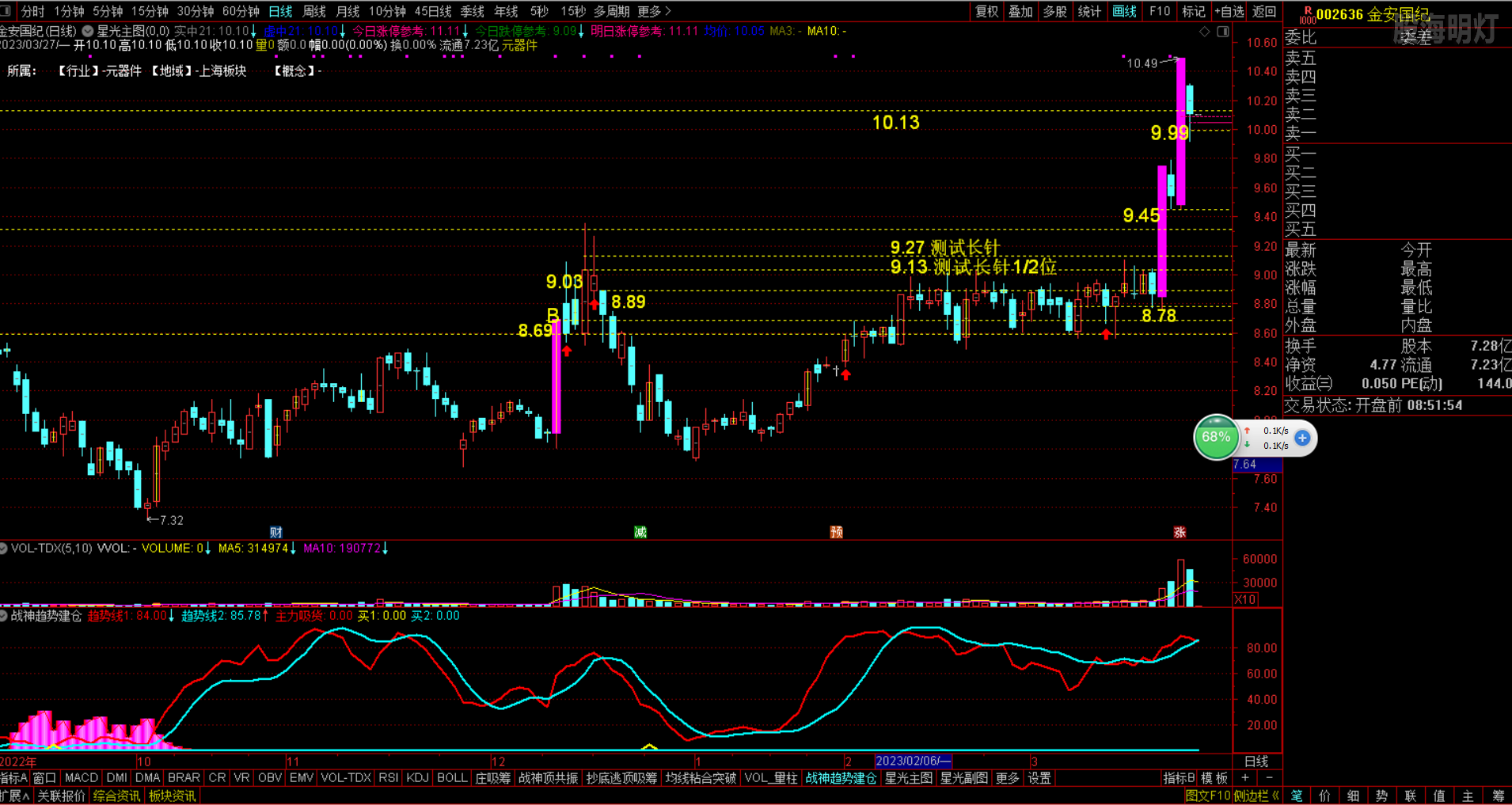Open the 星光主图 indicator dropdown arrow
The image size is (1512, 805).
click(88, 31)
